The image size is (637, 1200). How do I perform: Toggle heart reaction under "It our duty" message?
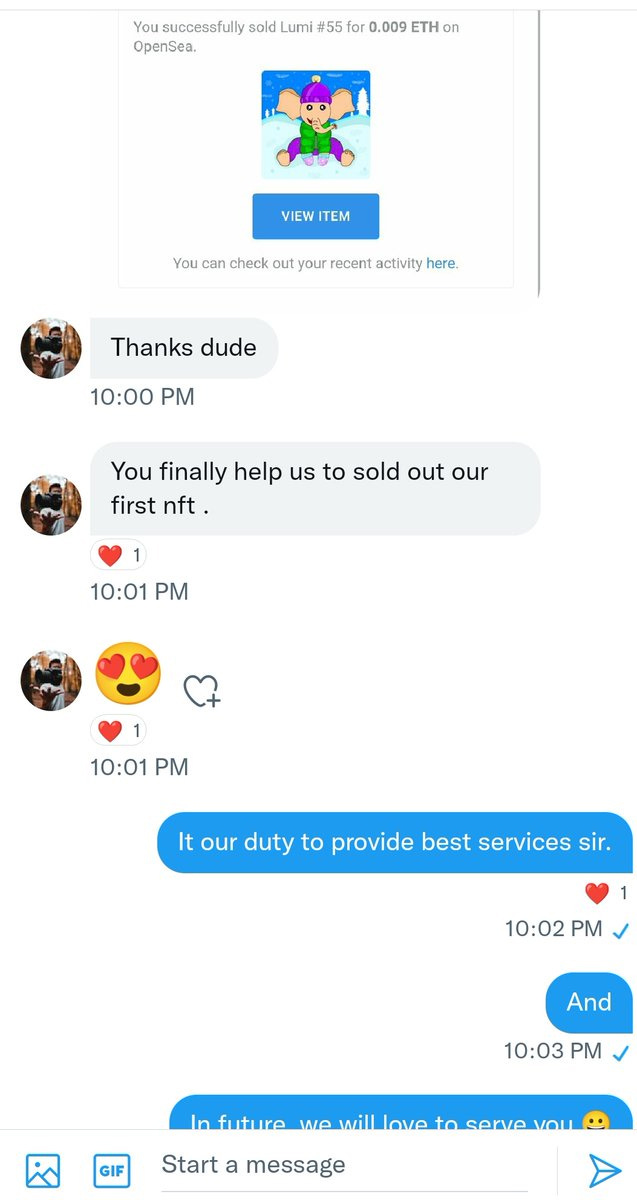(x=606, y=892)
